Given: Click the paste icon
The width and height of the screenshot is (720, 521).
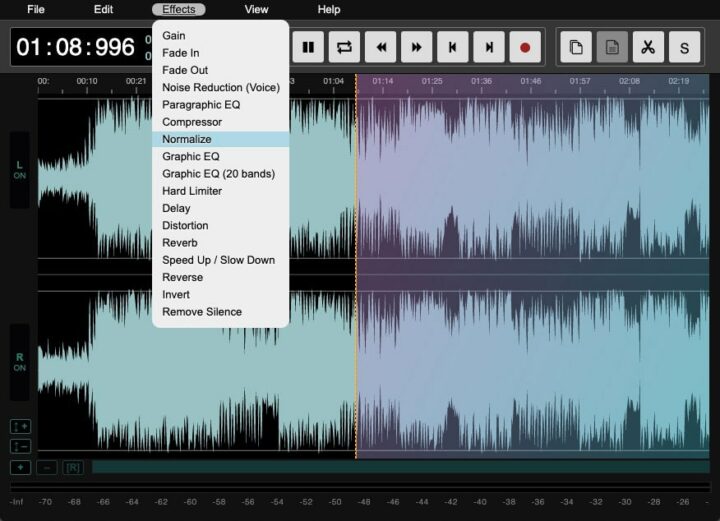Looking at the screenshot, I should tap(612, 47).
